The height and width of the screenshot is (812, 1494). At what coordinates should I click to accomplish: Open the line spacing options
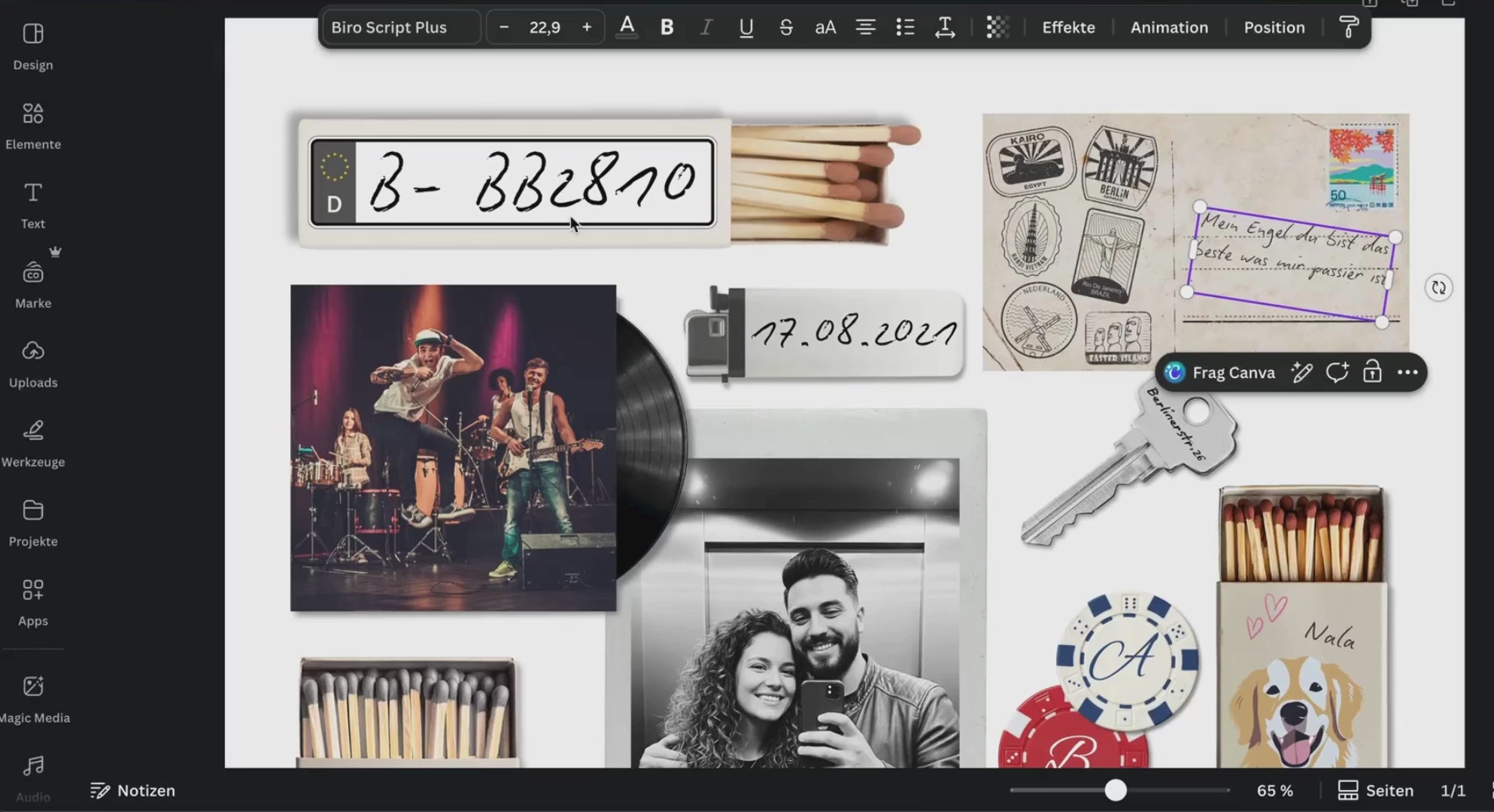945,28
